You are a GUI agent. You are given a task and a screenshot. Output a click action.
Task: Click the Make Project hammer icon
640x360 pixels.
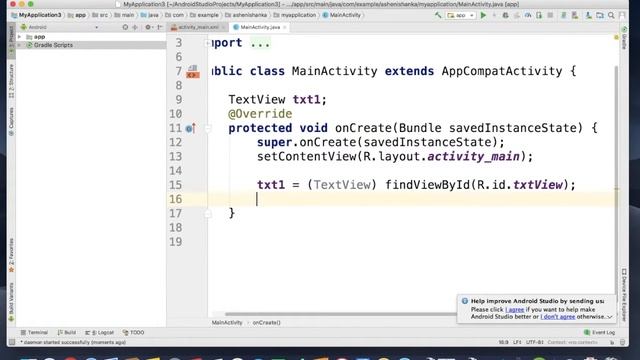click(x=438, y=15)
